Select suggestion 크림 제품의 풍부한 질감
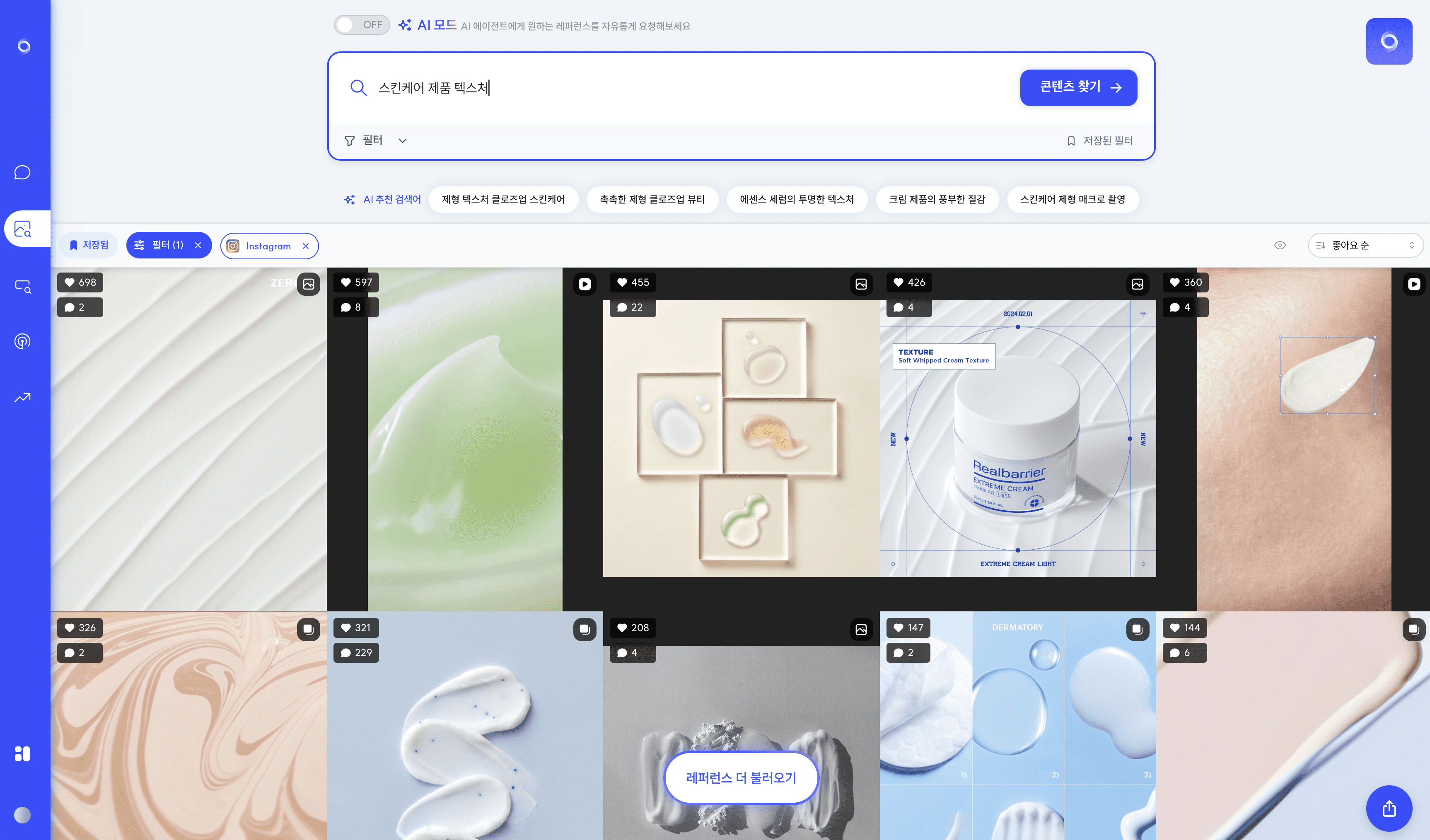1430x840 pixels. click(x=936, y=199)
